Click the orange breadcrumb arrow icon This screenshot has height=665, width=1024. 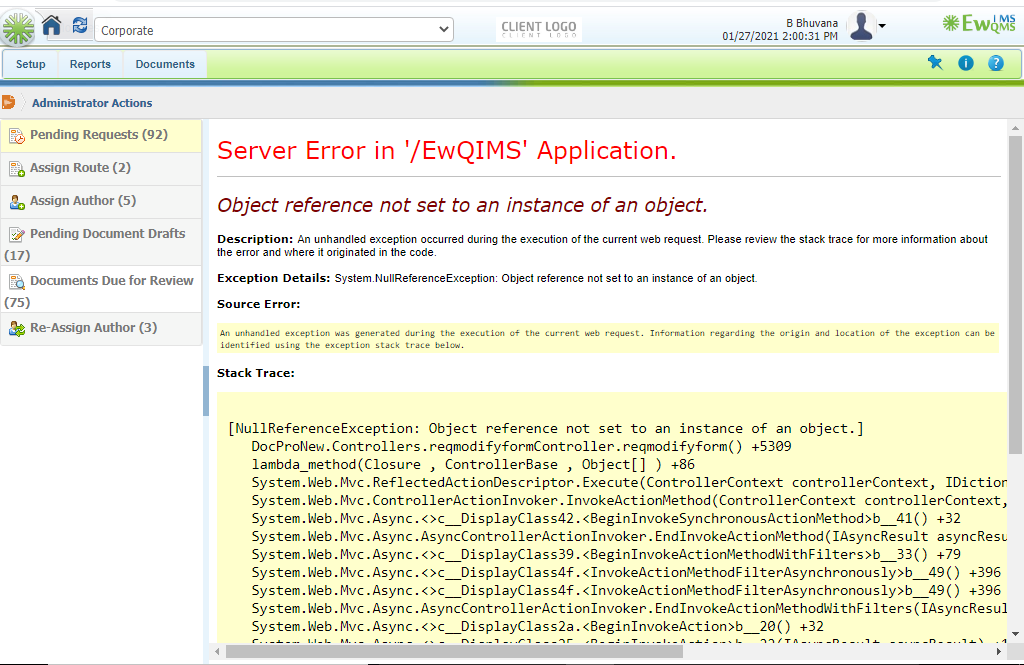coord(8,103)
